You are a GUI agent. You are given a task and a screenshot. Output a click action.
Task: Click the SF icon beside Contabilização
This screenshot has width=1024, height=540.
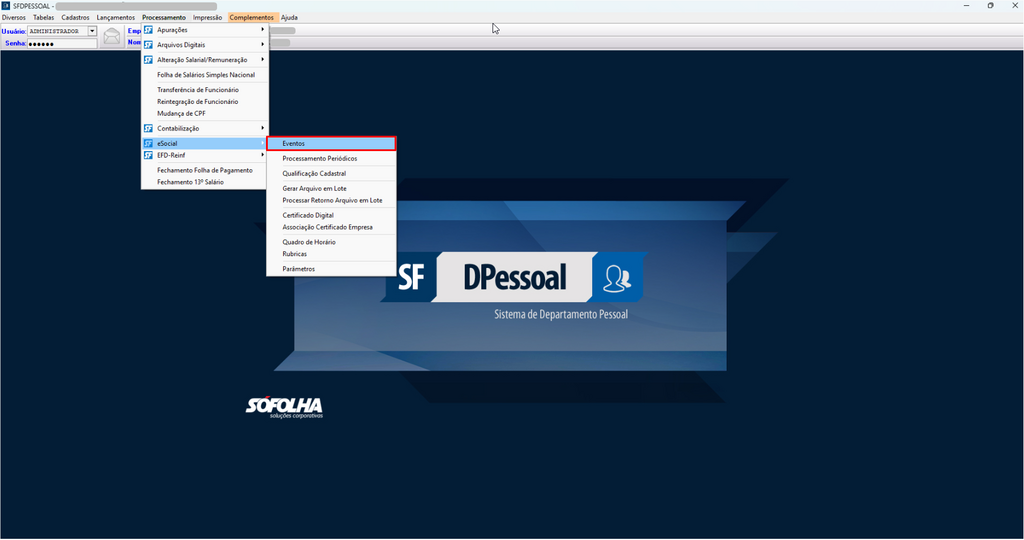click(148, 128)
